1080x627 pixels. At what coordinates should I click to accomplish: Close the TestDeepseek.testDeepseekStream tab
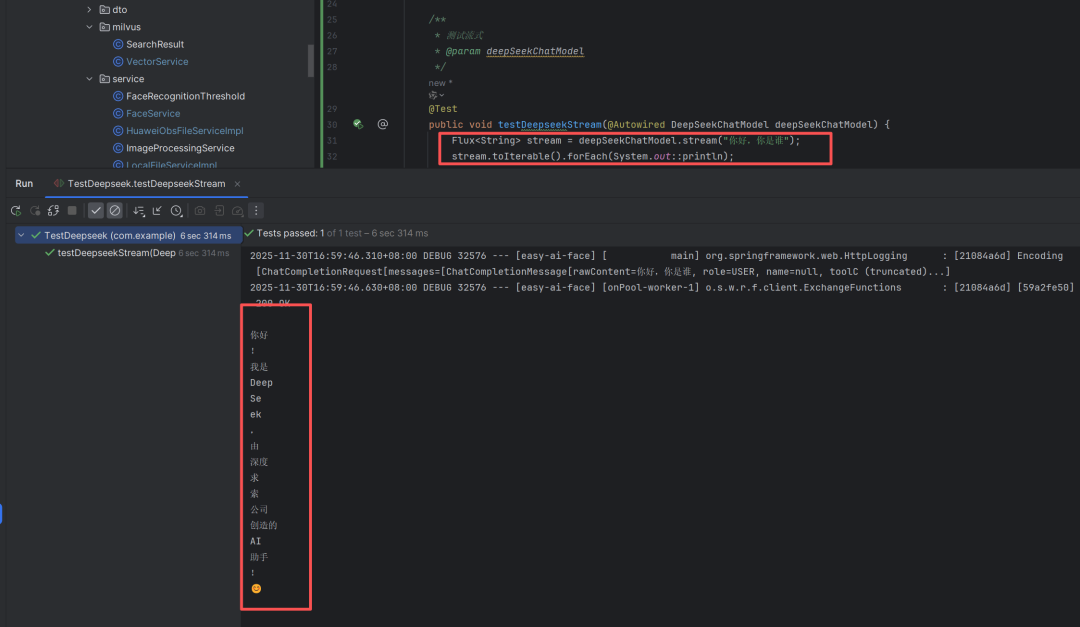(237, 184)
